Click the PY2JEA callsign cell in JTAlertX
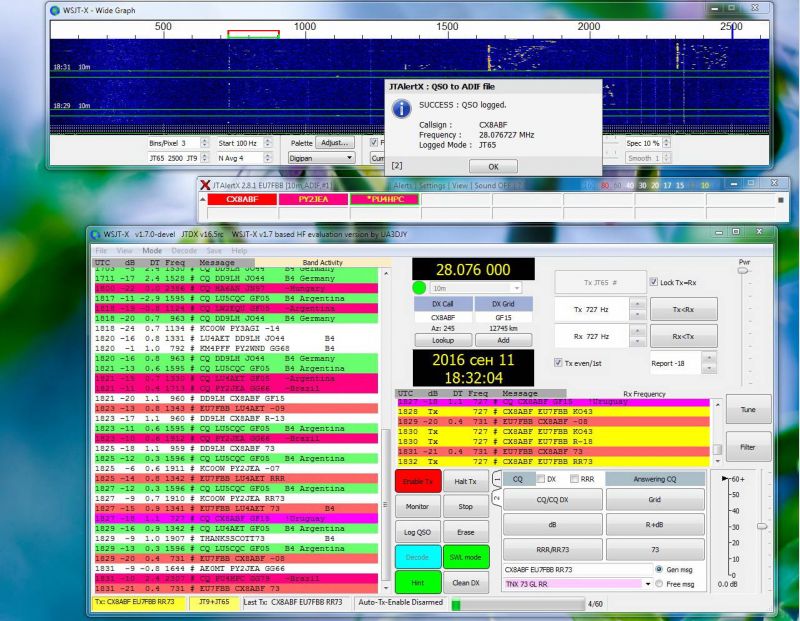Screen dimensions: 800x621 (x=313, y=200)
